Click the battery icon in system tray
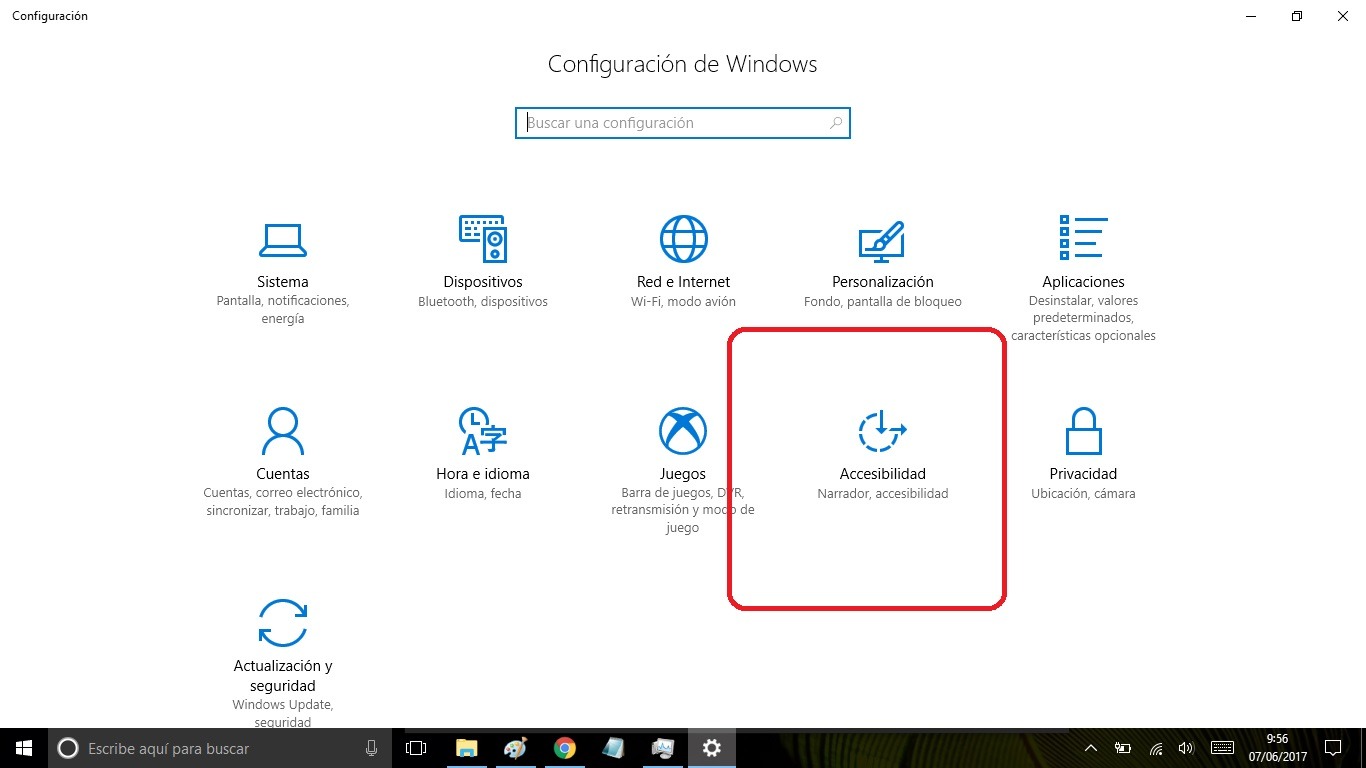This screenshot has height=768, width=1366. click(1123, 748)
